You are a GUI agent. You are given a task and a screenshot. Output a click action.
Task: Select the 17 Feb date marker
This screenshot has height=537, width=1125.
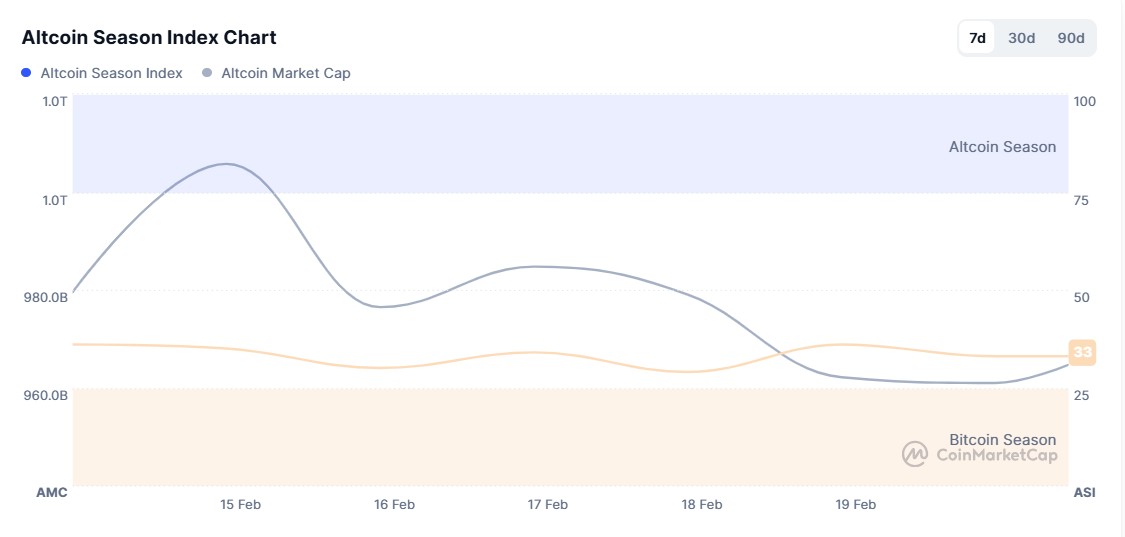coord(547,505)
